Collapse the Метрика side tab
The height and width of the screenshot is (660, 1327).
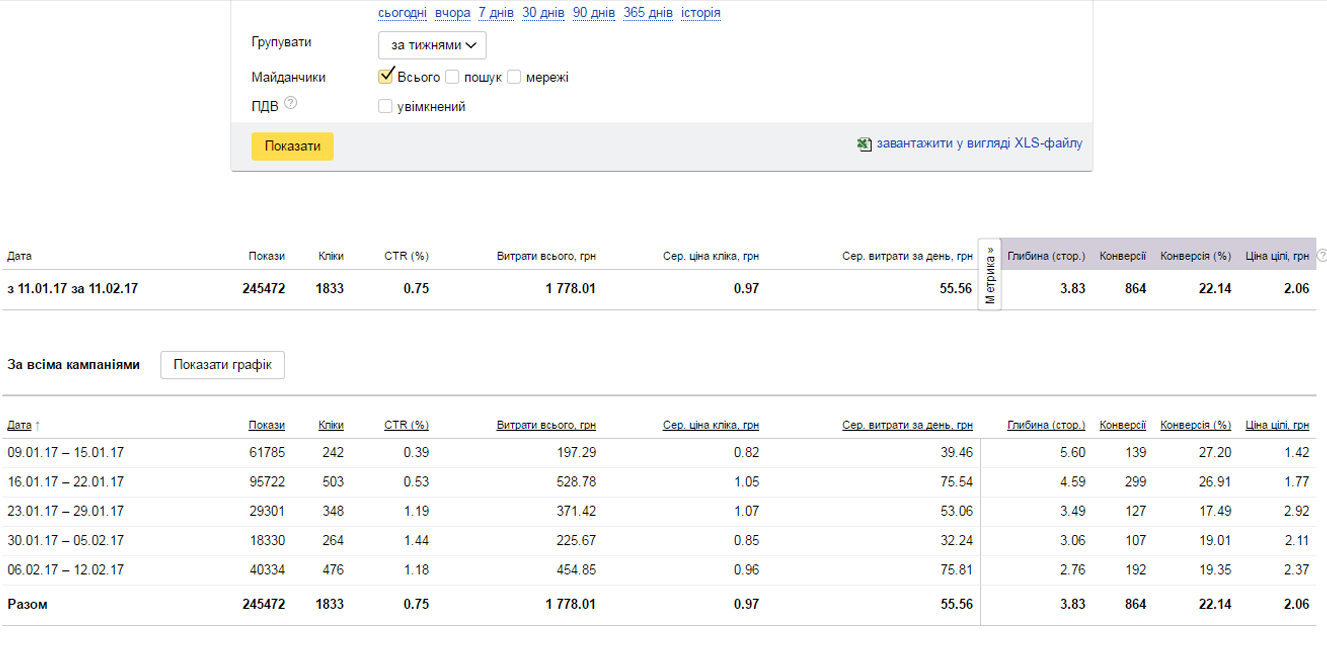990,275
